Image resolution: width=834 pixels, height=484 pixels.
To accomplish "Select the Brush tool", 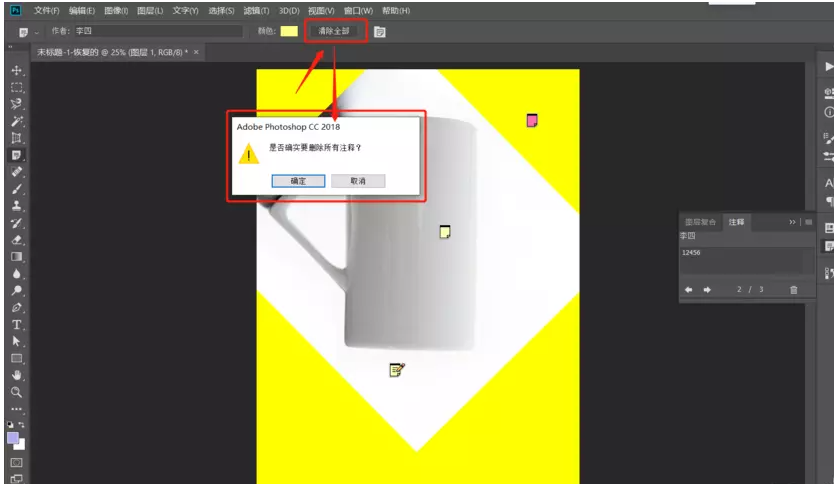I will point(16,189).
